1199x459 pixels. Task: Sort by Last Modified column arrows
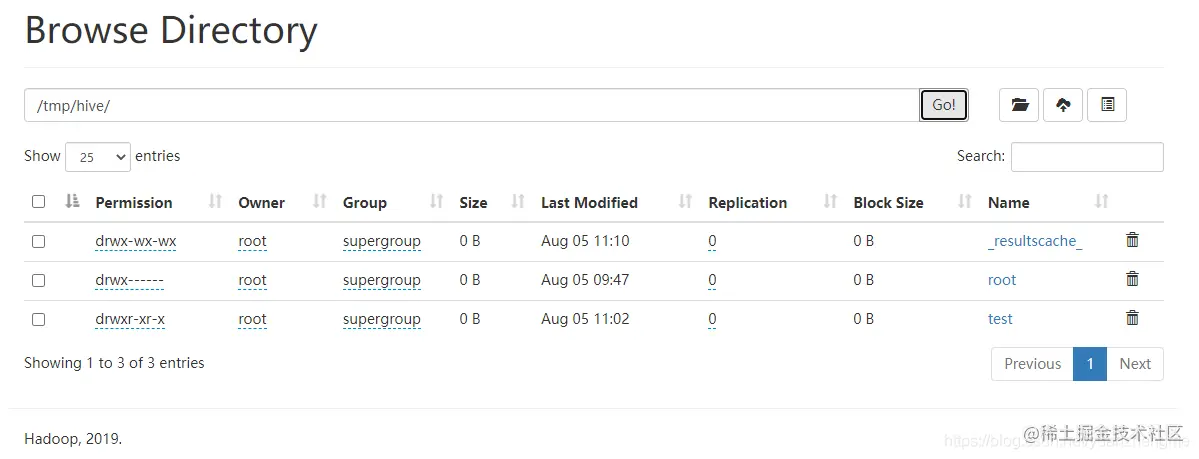685,202
